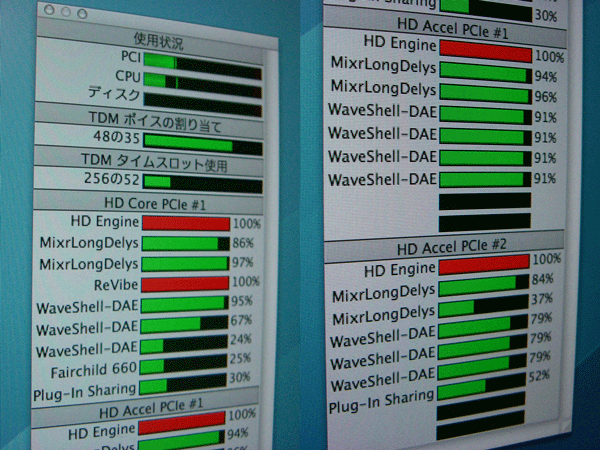Click the 48の35 voice allocation meter
Image resolution: width=600 pixels, height=450 pixels.
point(203,145)
